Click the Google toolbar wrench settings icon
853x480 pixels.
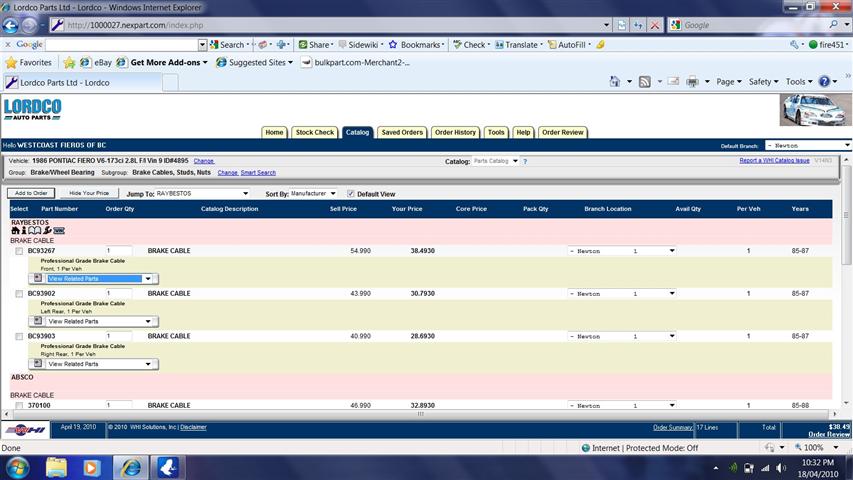coord(794,45)
